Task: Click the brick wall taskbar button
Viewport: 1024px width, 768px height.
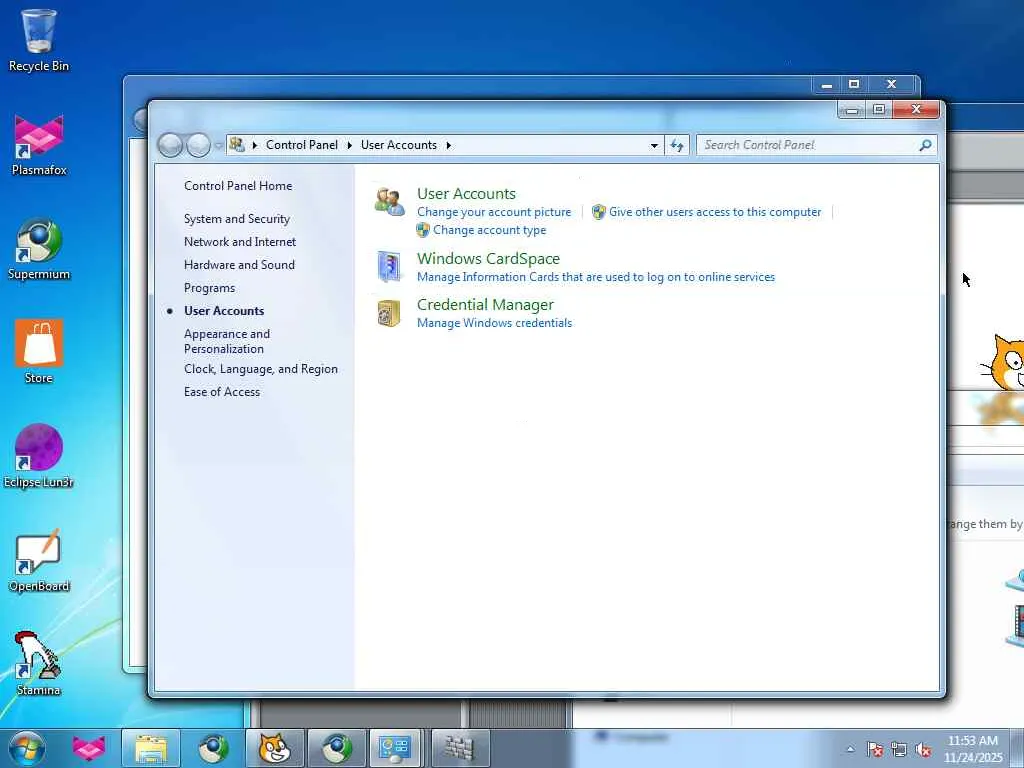Action: [460, 748]
